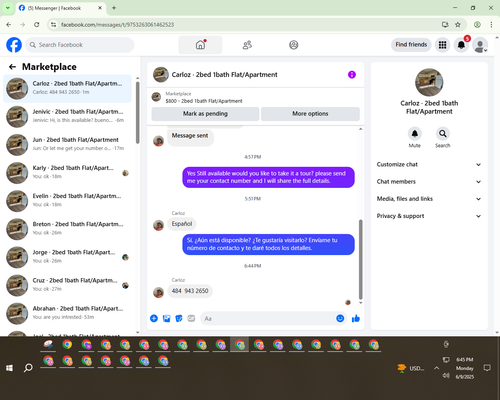
Task: Open the Carloz conversation in the list
Action: [67, 89]
